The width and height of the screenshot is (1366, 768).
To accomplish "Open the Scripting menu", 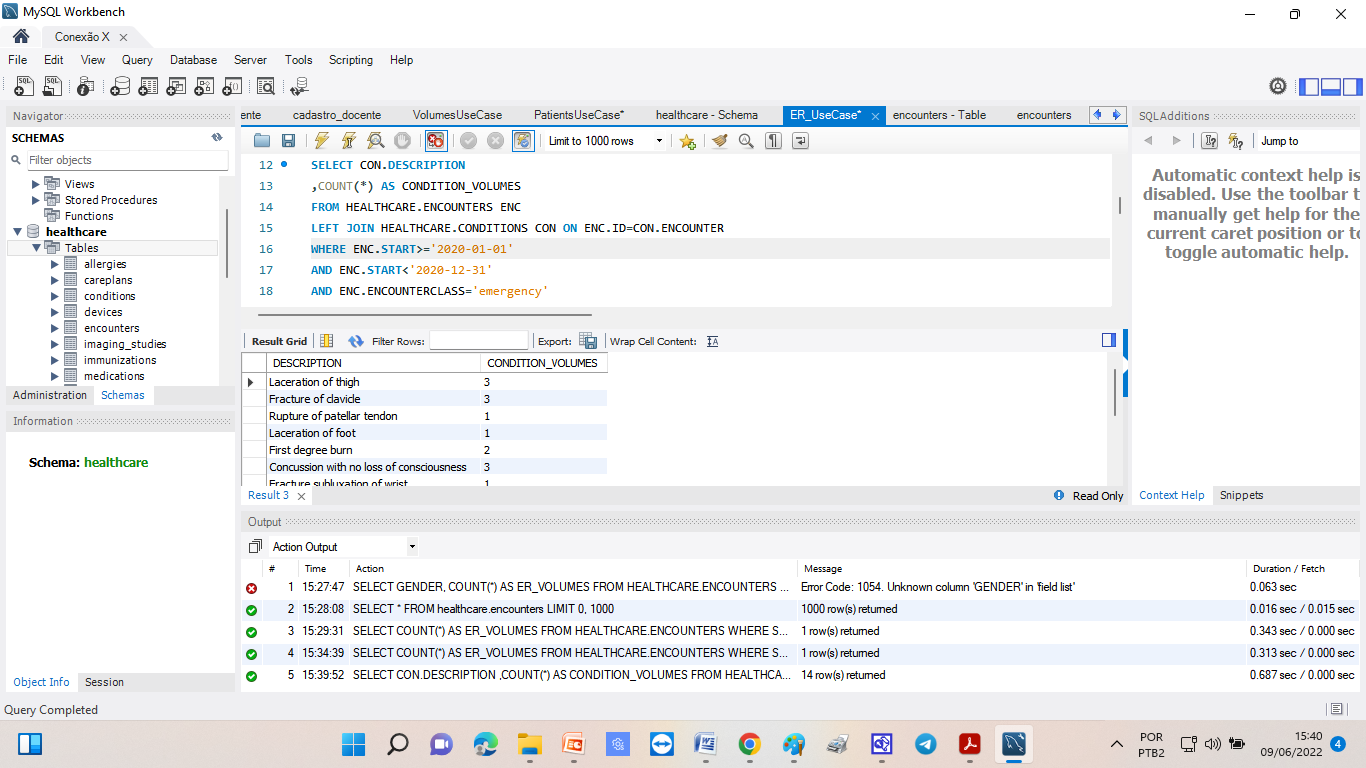I will coord(351,60).
